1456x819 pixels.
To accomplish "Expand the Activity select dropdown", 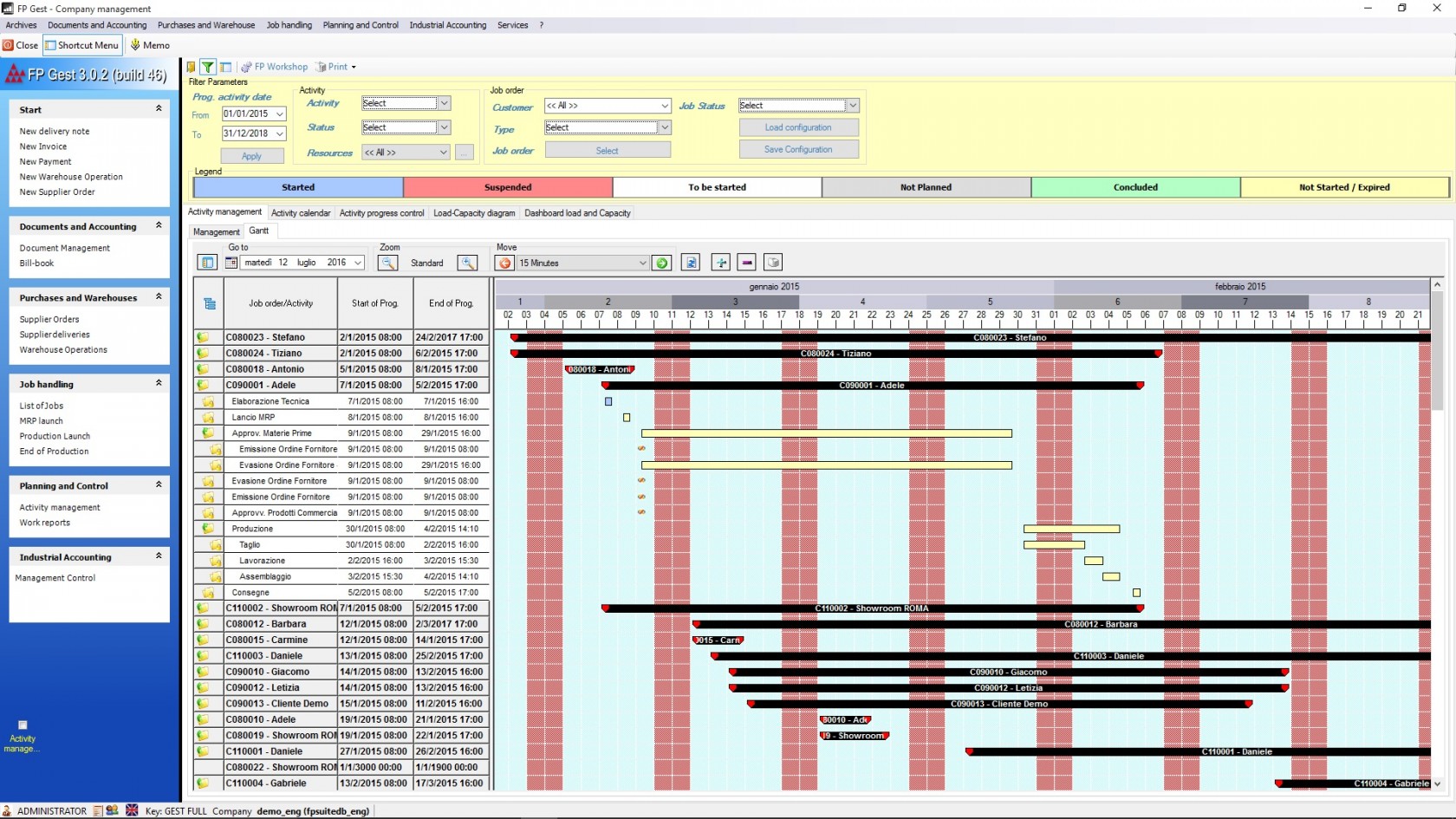I will tap(444, 103).
